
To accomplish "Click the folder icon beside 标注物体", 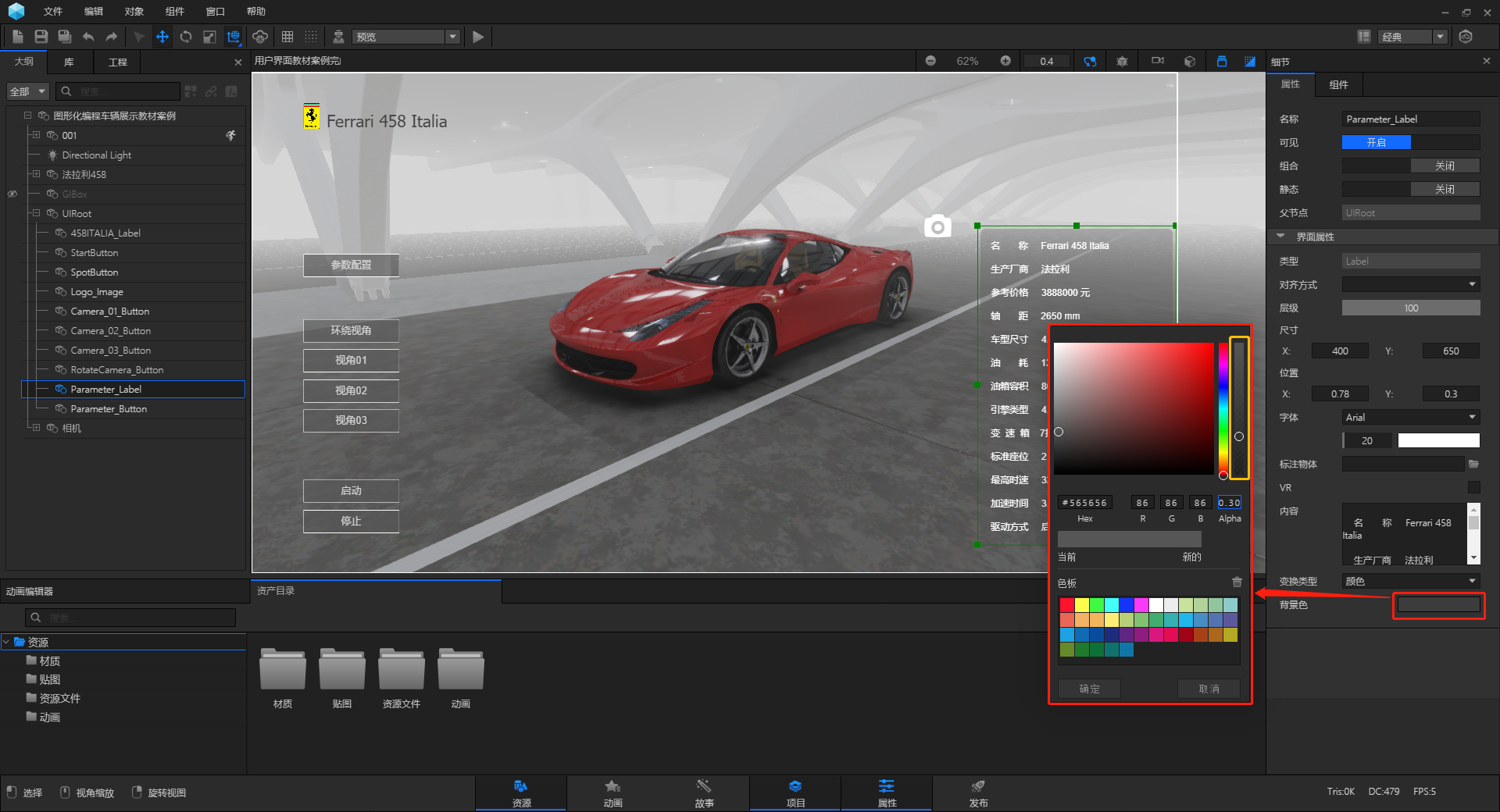I will (1473, 464).
